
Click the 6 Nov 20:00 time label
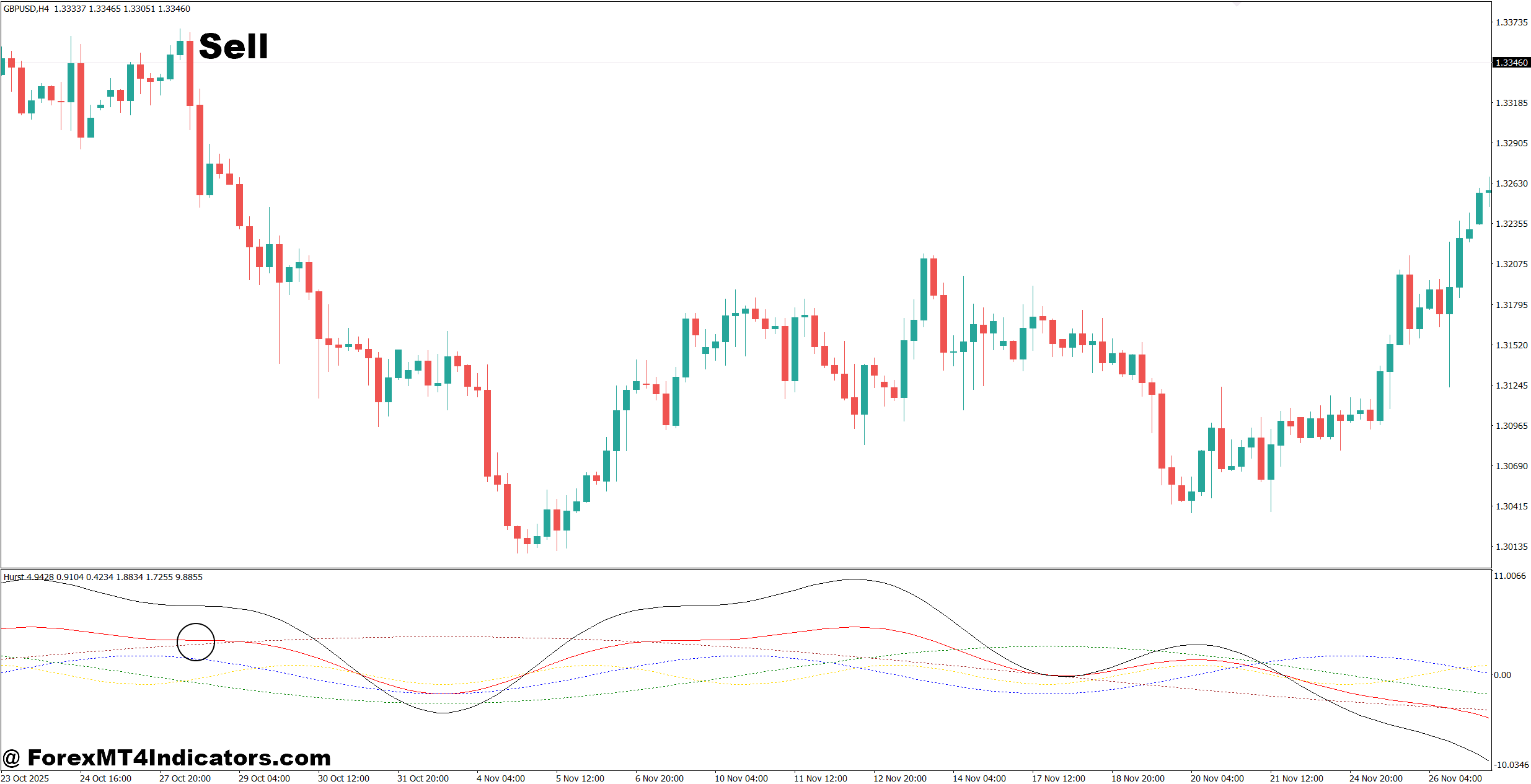[x=660, y=778]
